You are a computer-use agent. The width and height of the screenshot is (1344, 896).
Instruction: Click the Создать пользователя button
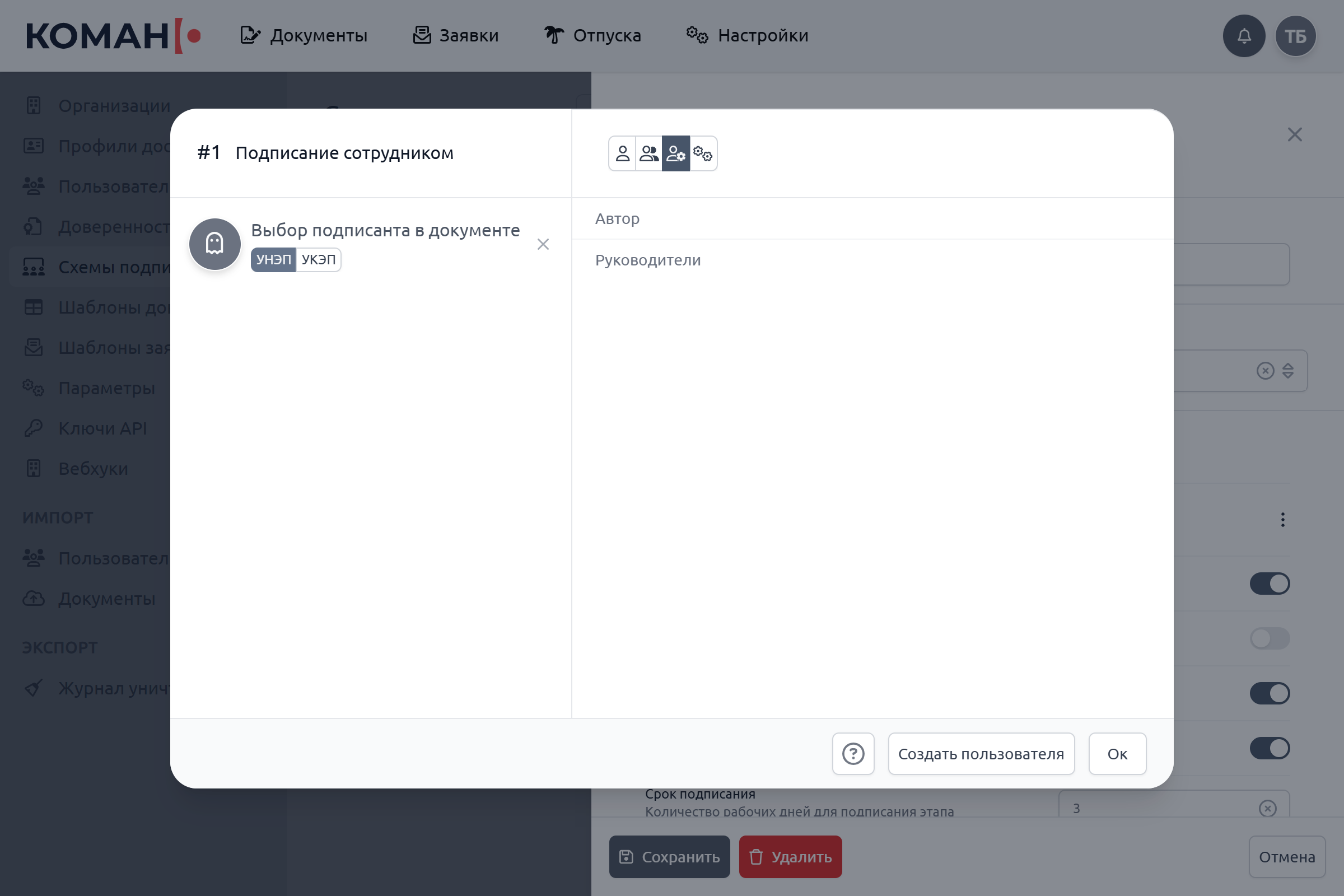[981, 754]
